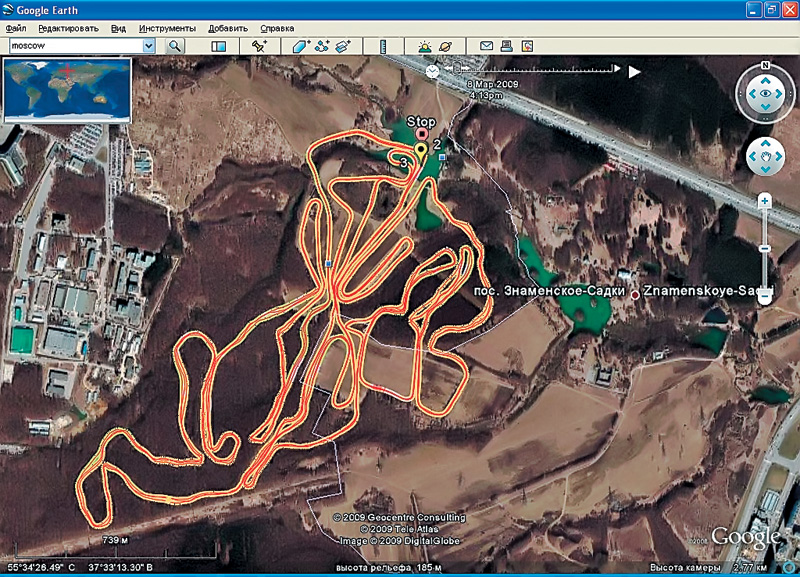The height and width of the screenshot is (577, 800).
Task: Click the print icon in toolbar
Action: click(x=507, y=46)
